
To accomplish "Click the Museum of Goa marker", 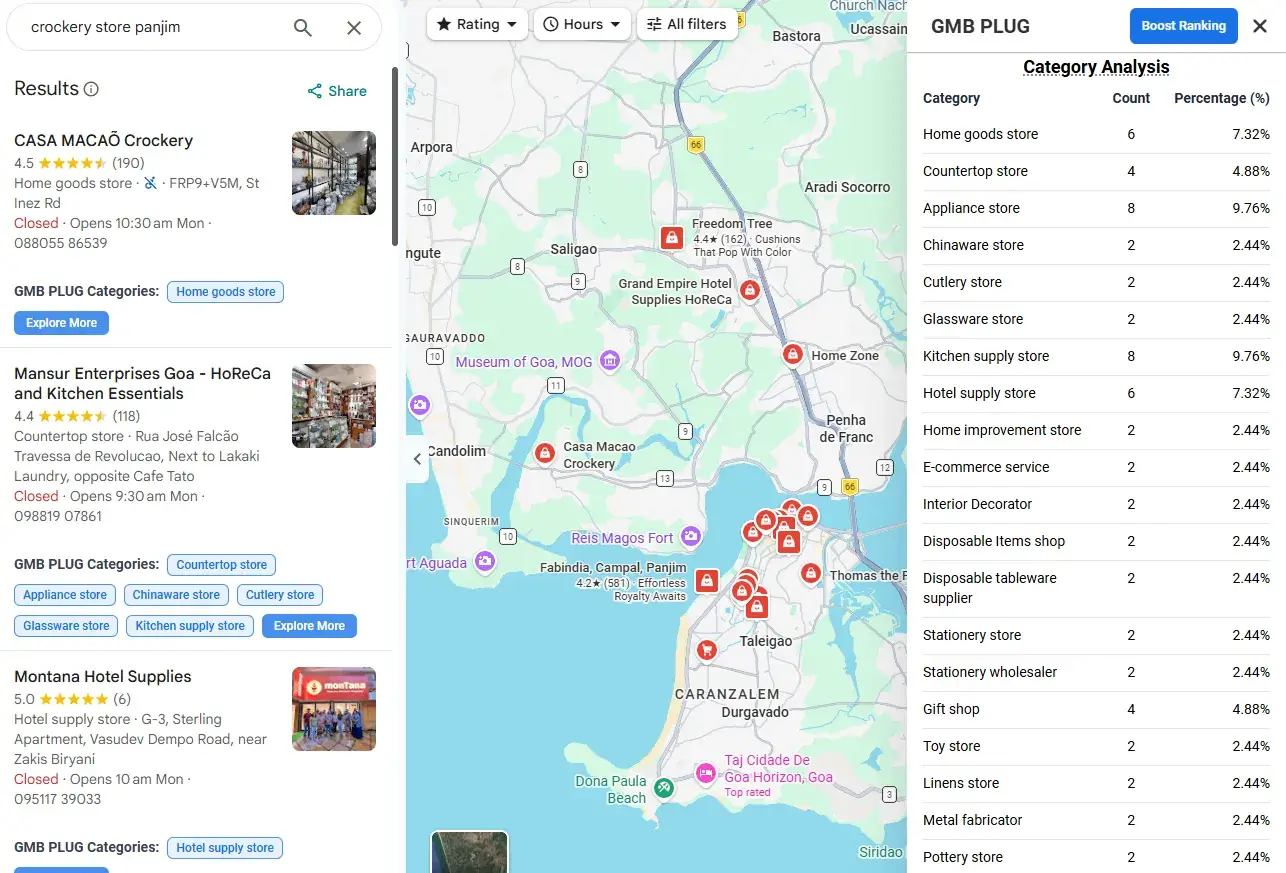I will pos(609,361).
